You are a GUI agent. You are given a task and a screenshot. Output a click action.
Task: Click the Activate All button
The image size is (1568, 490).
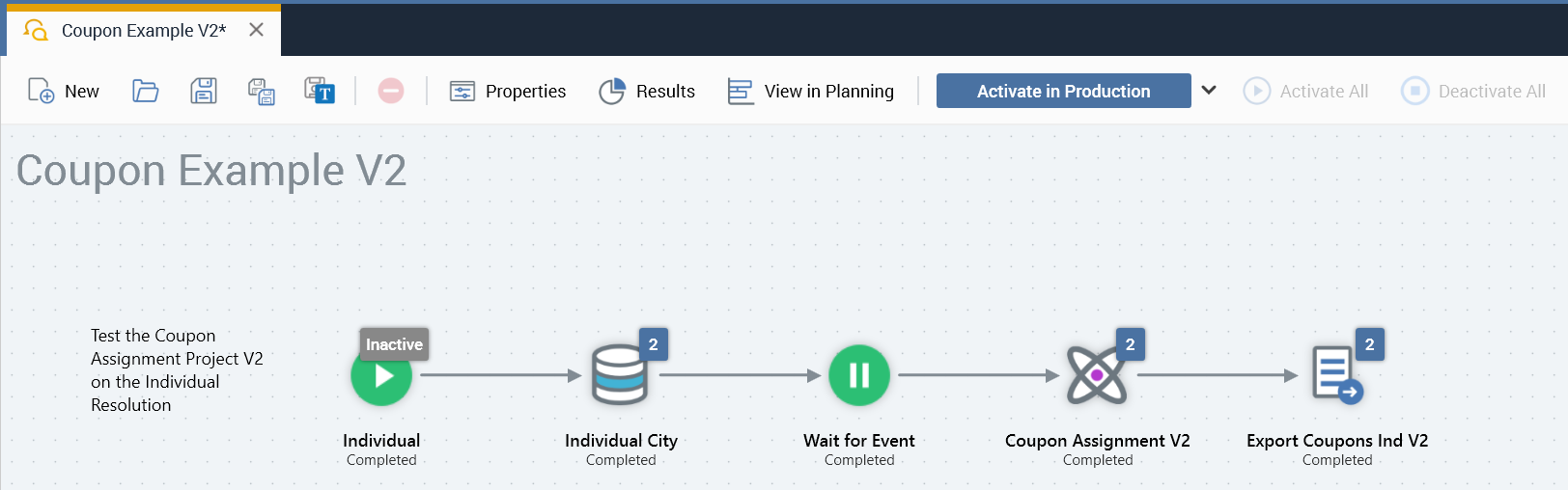click(1305, 91)
